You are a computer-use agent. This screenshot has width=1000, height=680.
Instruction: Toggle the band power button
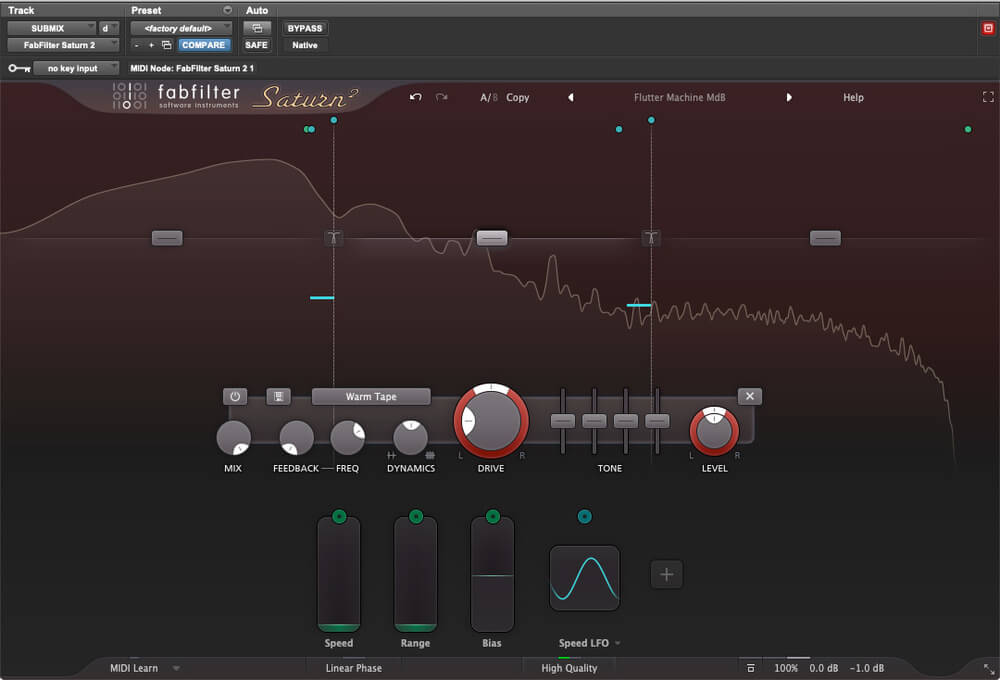pyautogui.click(x=235, y=397)
